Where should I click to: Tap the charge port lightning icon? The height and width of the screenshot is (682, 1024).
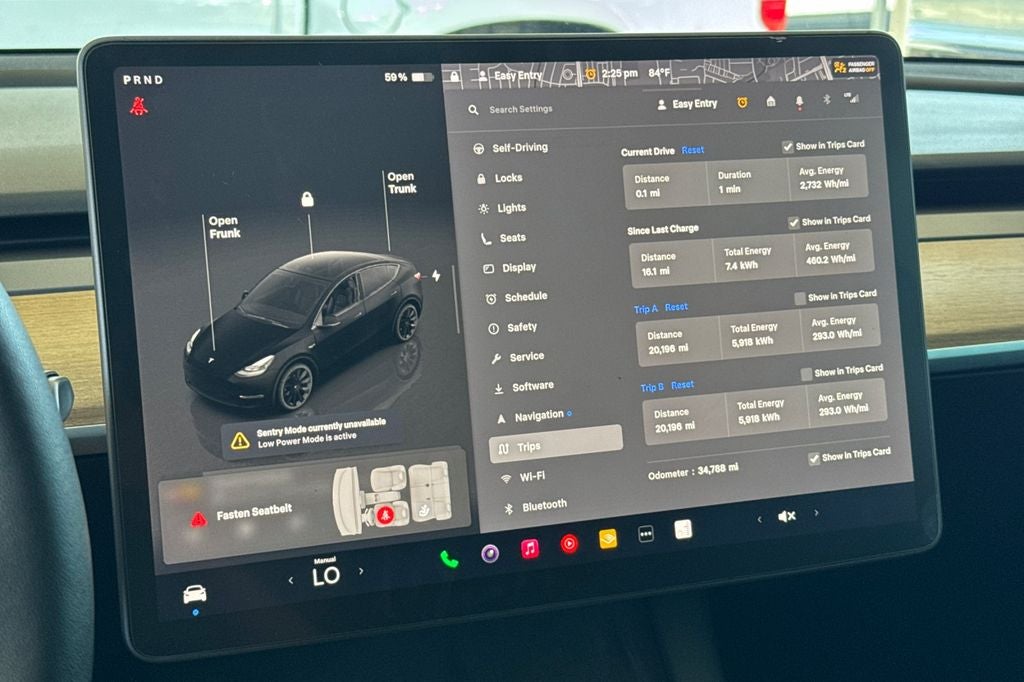coord(436,276)
